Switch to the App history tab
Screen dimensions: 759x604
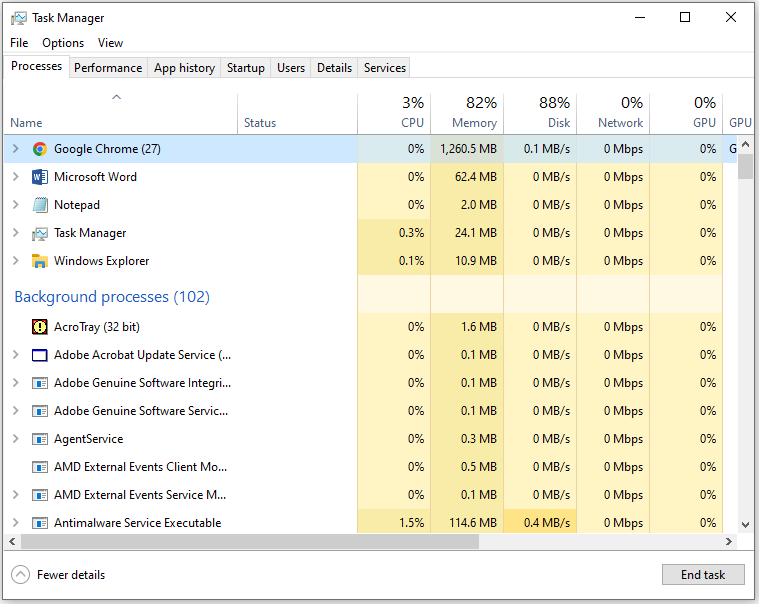click(x=184, y=68)
